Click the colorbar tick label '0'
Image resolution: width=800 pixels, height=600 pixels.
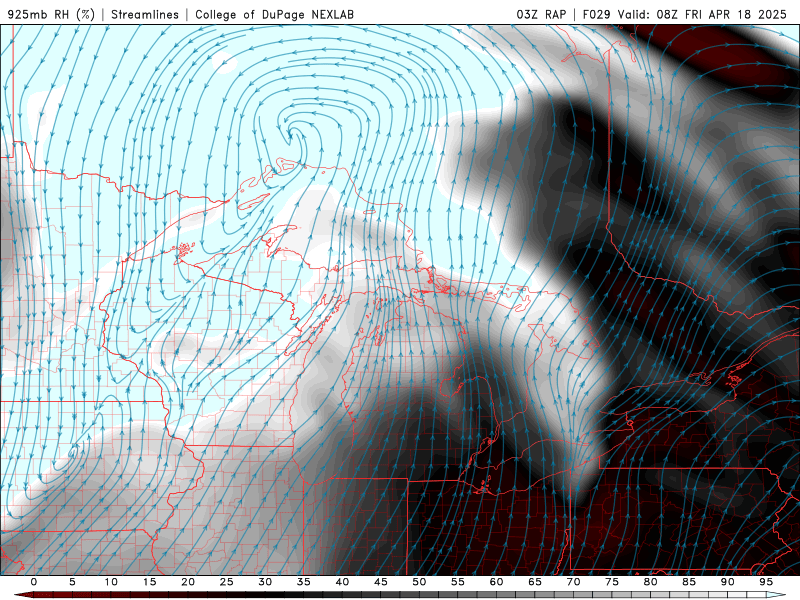(34, 582)
